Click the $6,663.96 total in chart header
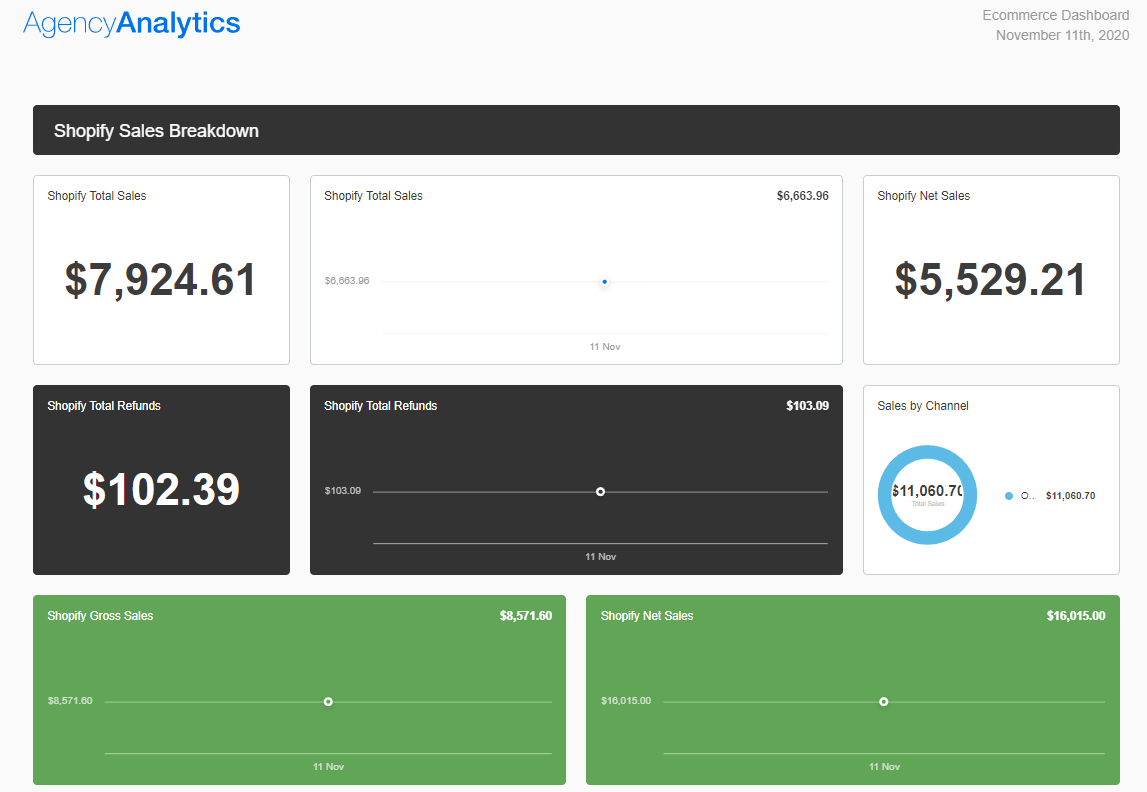Viewport: 1147px width, 792px height. (x=802, y=196)
